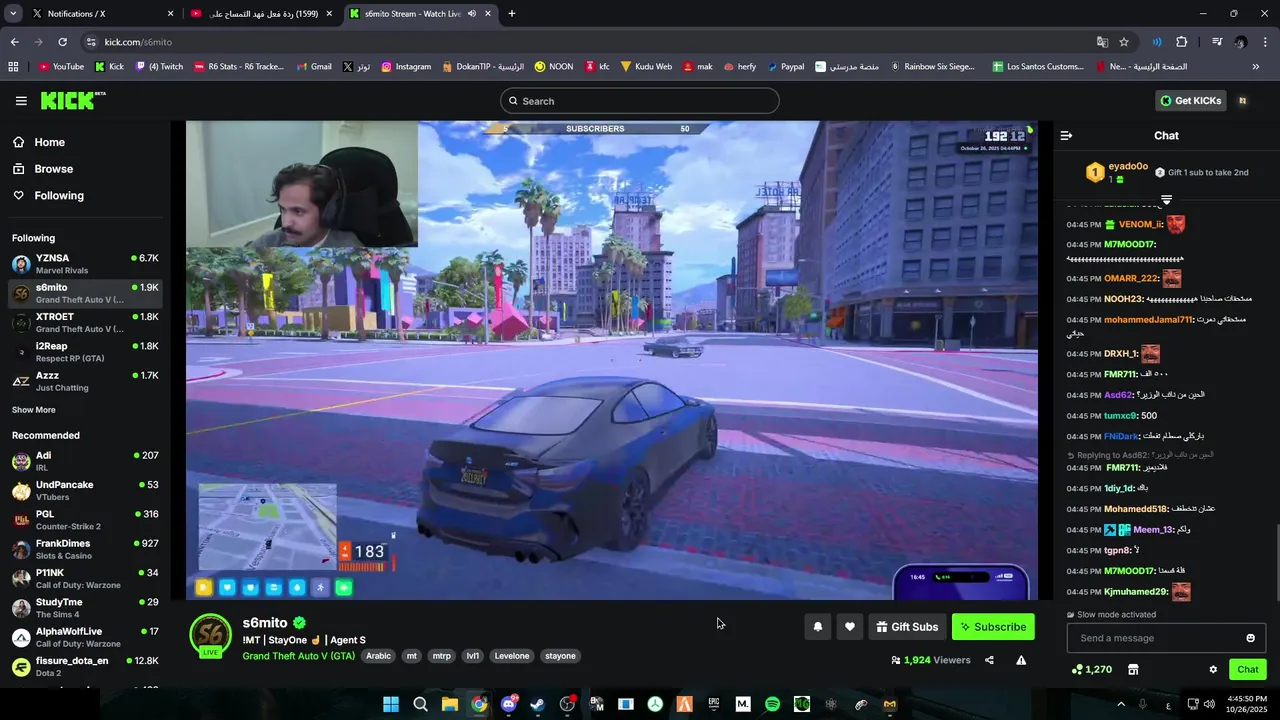Click the Get KICKs button
The width and height of the screenshot is (1280, 720).
point(1190,101)
